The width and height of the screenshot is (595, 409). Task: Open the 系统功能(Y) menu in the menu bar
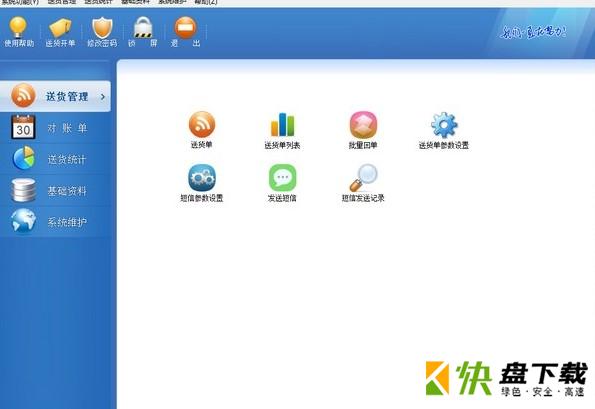(x=20, y=2)
